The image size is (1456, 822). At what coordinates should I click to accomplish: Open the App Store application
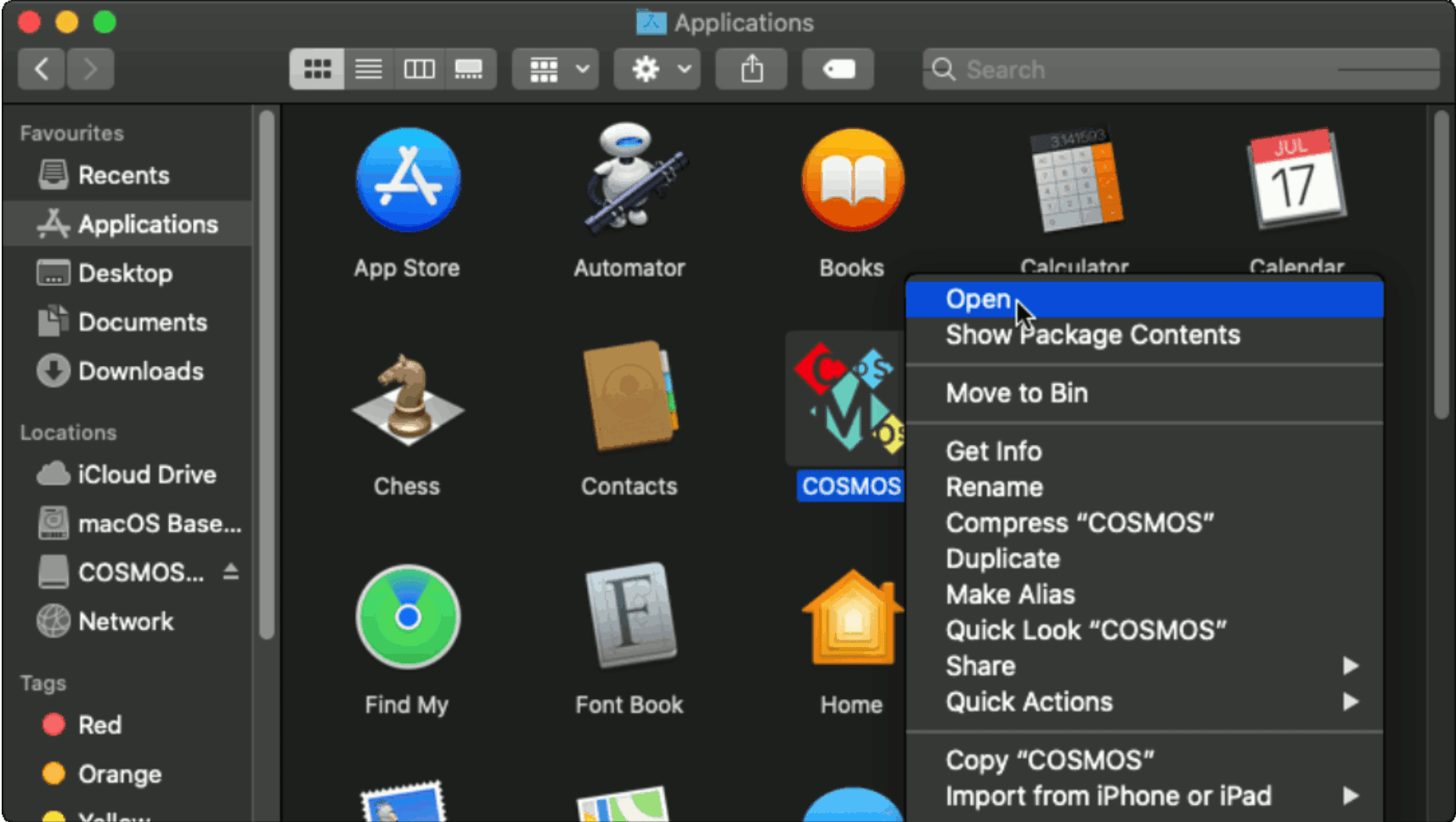tap(408, 179)
